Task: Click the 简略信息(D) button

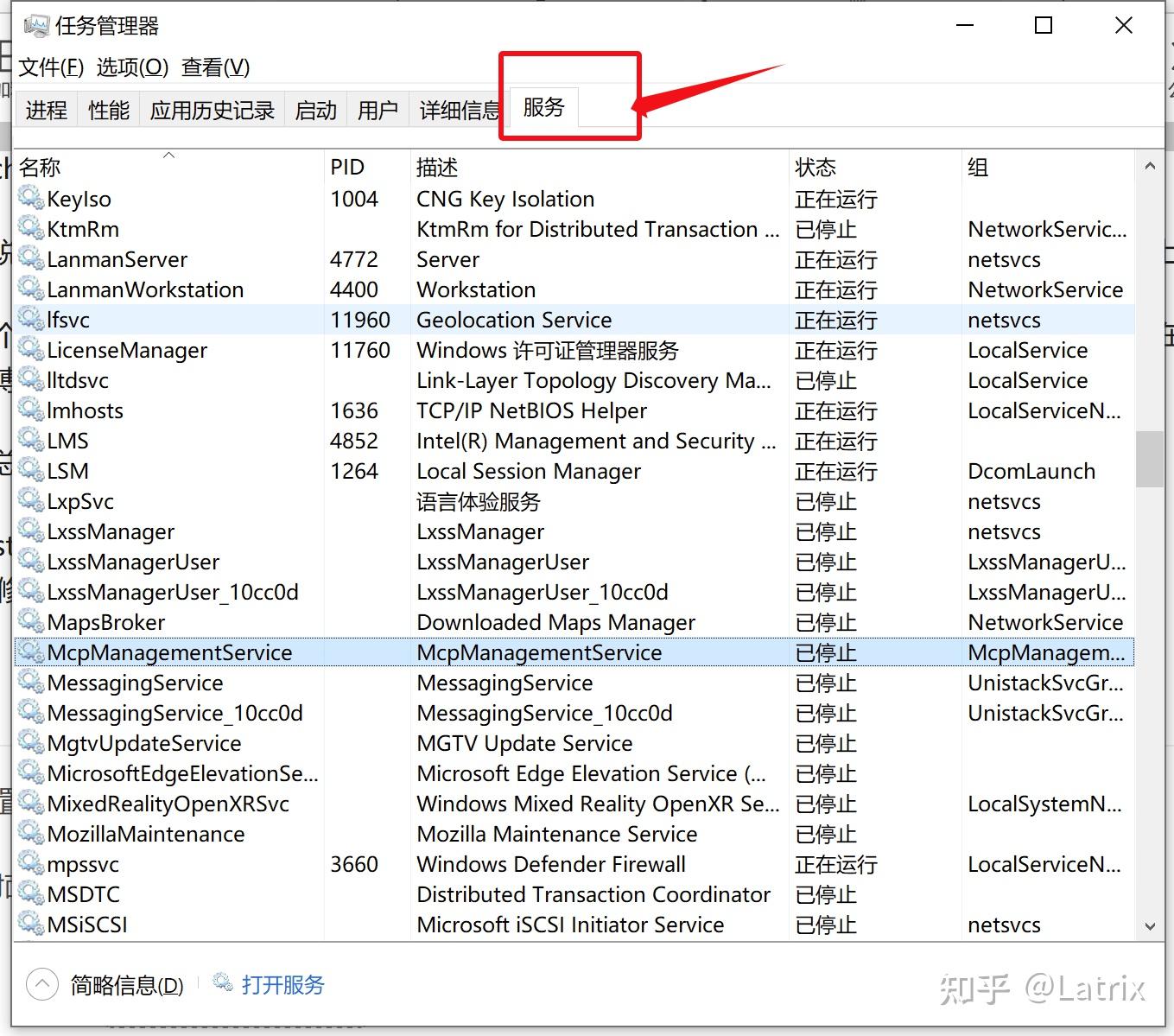Action: 126,985
